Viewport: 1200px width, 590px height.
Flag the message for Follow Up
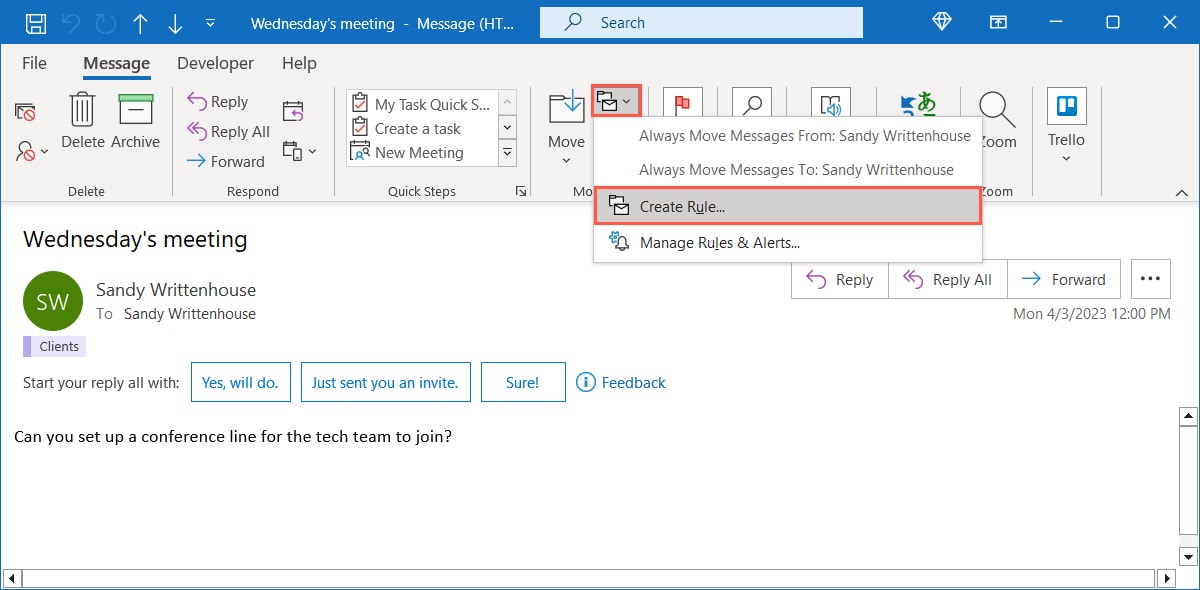click(683, 101)
